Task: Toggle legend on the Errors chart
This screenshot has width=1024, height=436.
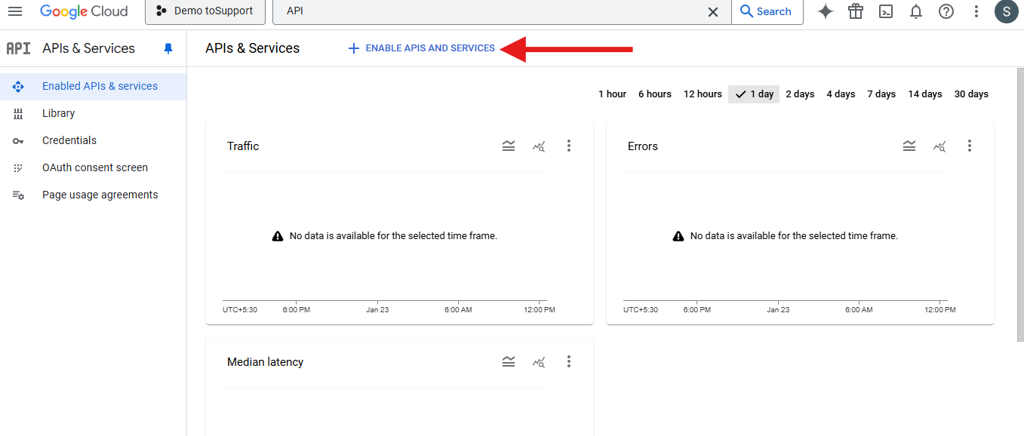Action: click(909, 146)
